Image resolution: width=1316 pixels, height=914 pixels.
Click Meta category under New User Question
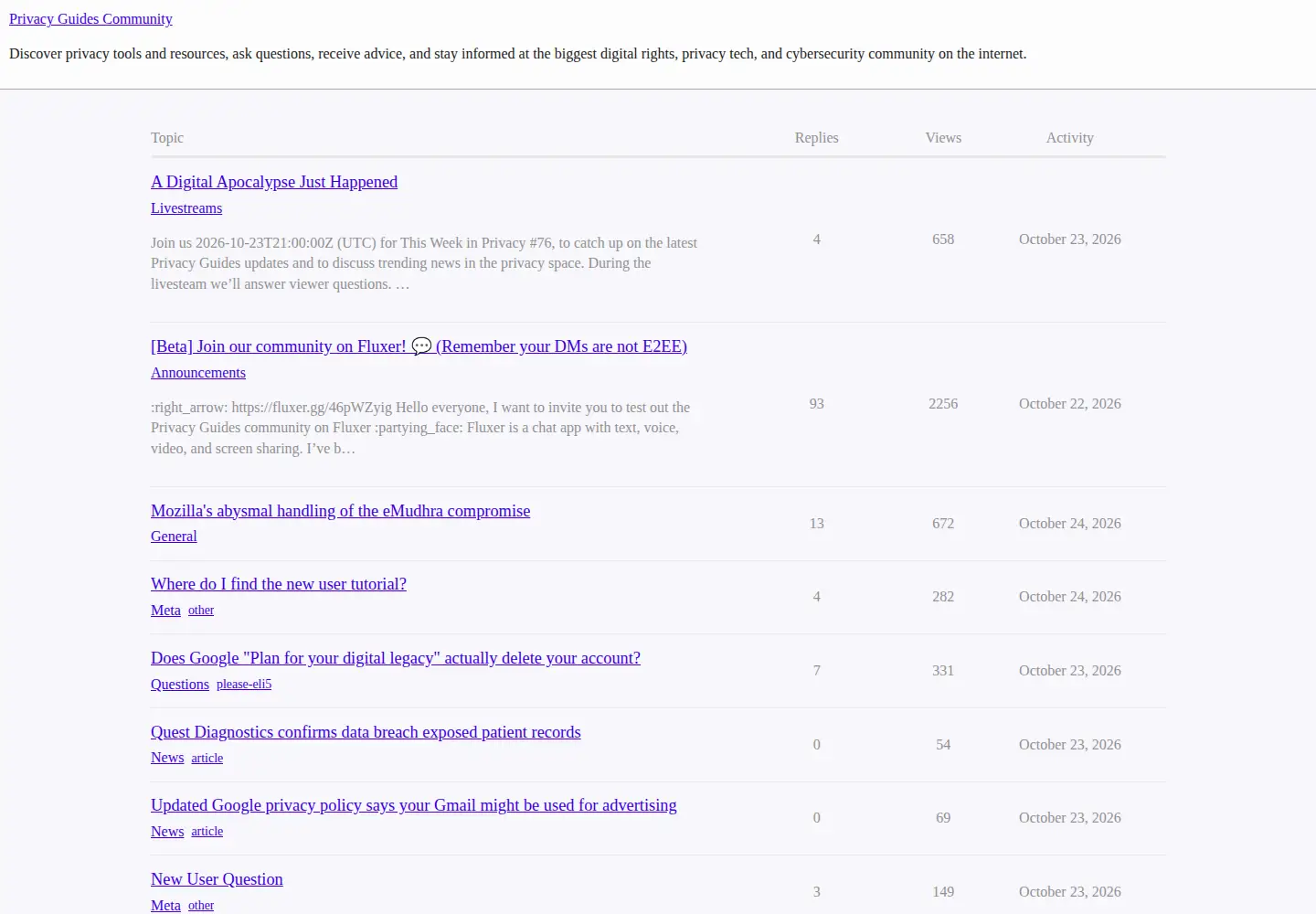pos(165,906)
